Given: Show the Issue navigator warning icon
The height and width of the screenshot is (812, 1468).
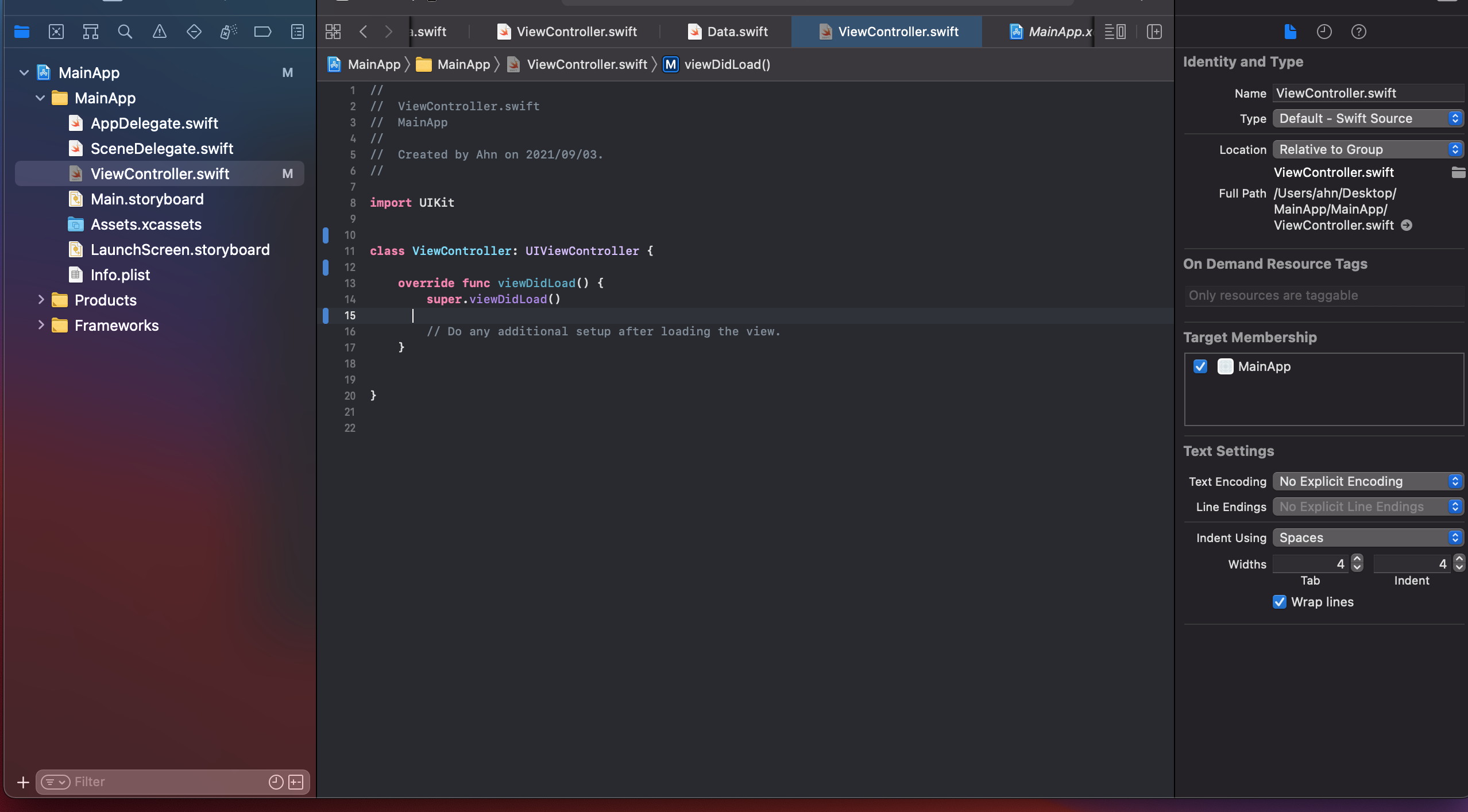Looking at the screenshot, I should coord(160,32).
